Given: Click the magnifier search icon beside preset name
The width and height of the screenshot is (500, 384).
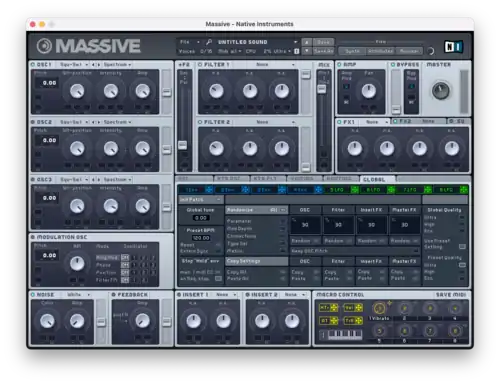Looking at the screenshot, I should click(209, 42).
